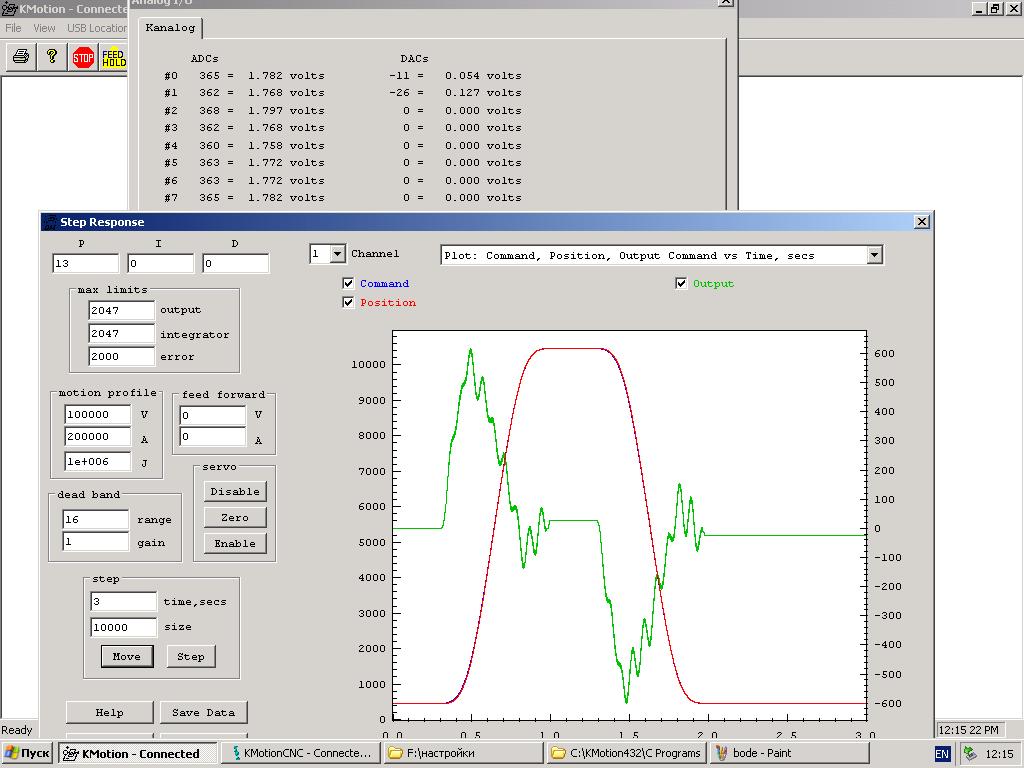Viewport: 1024px width, 768px height.
Task: Open the View menu
Action: click(x=44, y=28)
